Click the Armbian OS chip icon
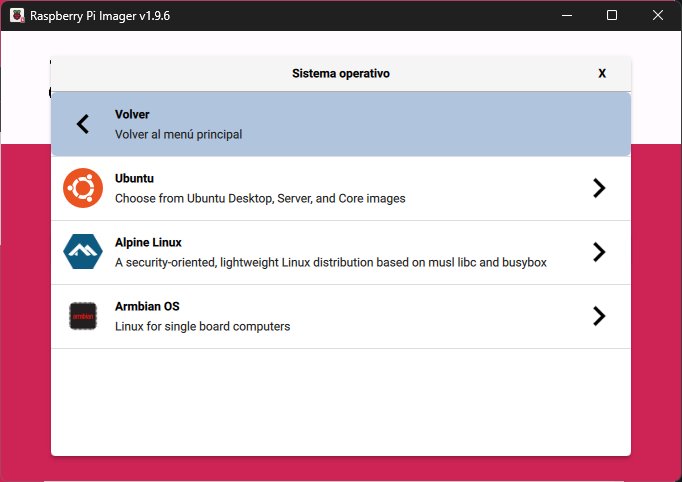 [x=83, y=316]
